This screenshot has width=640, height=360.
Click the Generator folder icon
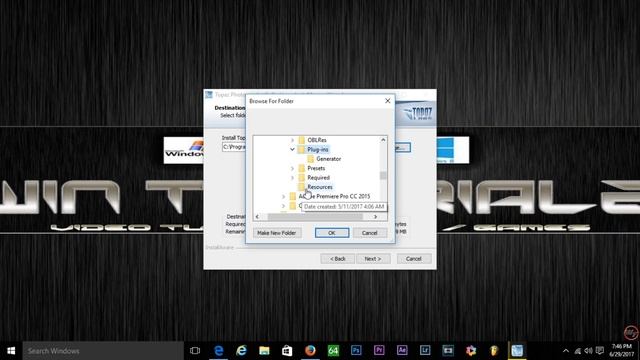311,159
